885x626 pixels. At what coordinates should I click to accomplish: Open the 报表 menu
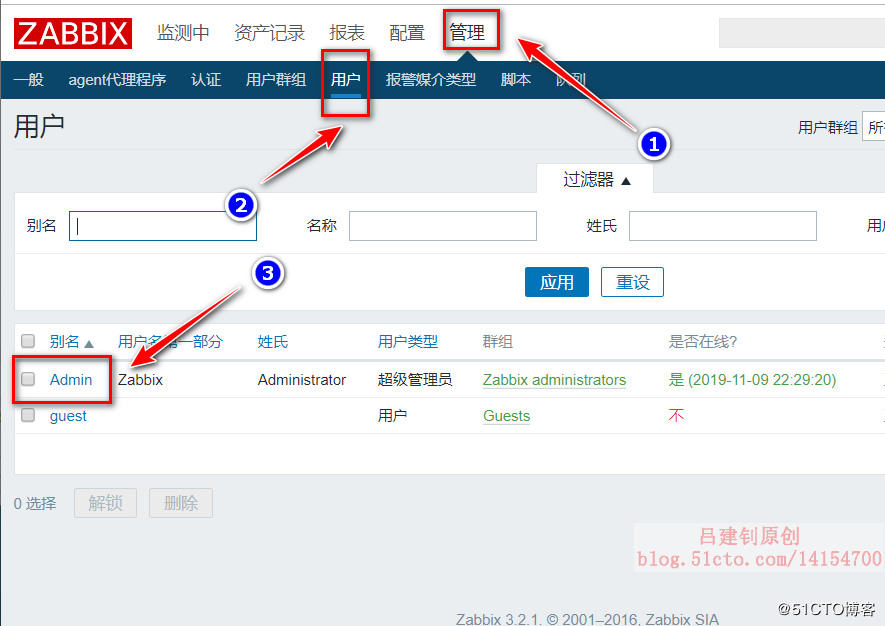click(347, 33)
